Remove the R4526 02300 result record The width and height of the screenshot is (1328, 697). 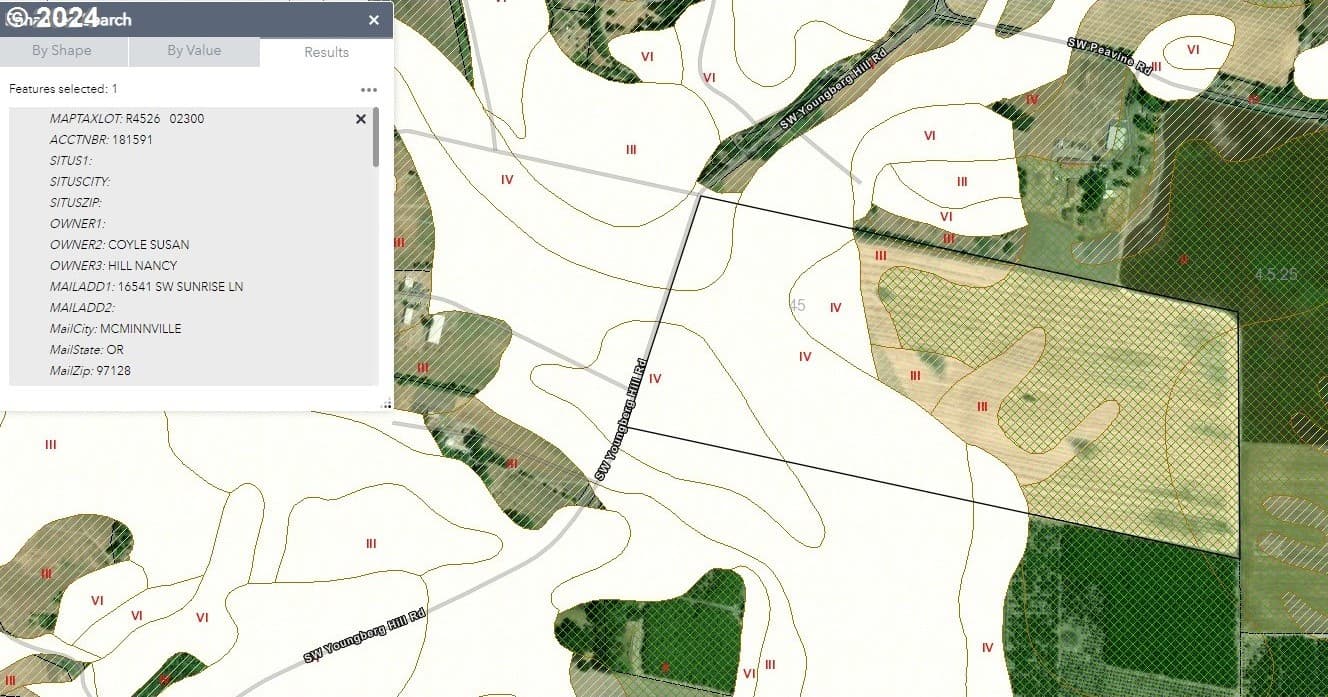click(x=361, y=119)
